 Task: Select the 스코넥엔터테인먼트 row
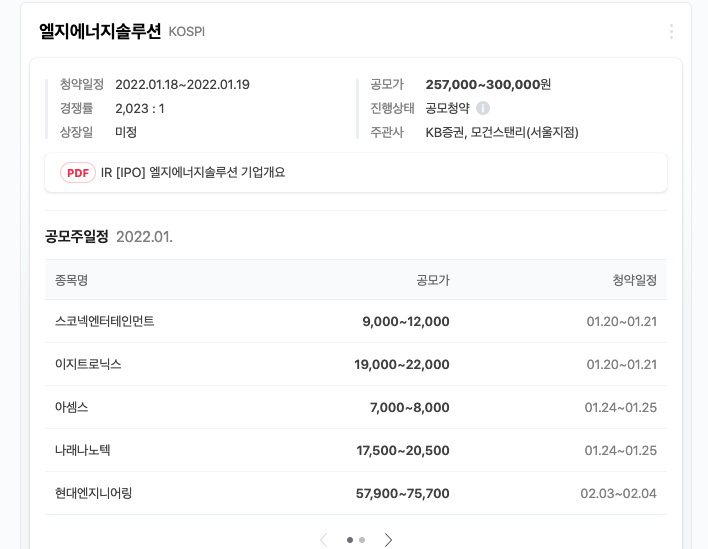pos(356,321)
